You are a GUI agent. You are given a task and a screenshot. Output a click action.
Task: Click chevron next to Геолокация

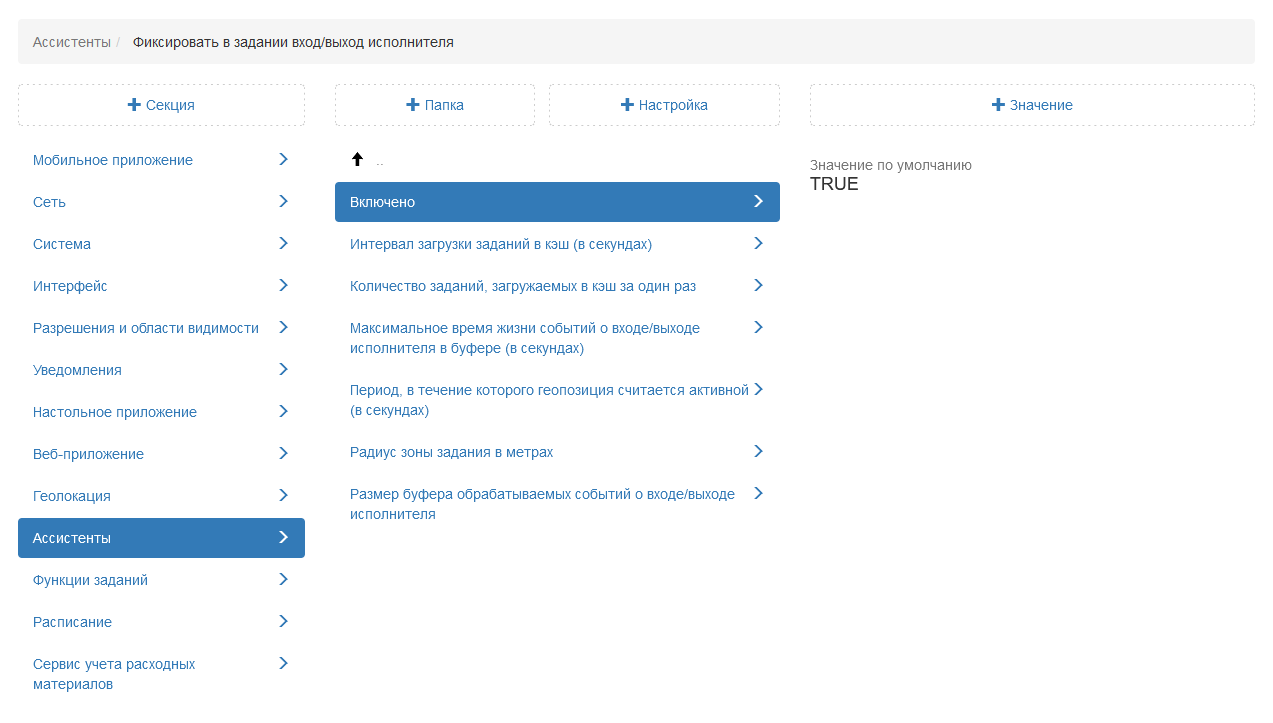pyautogui.click(x=283, y=495)
